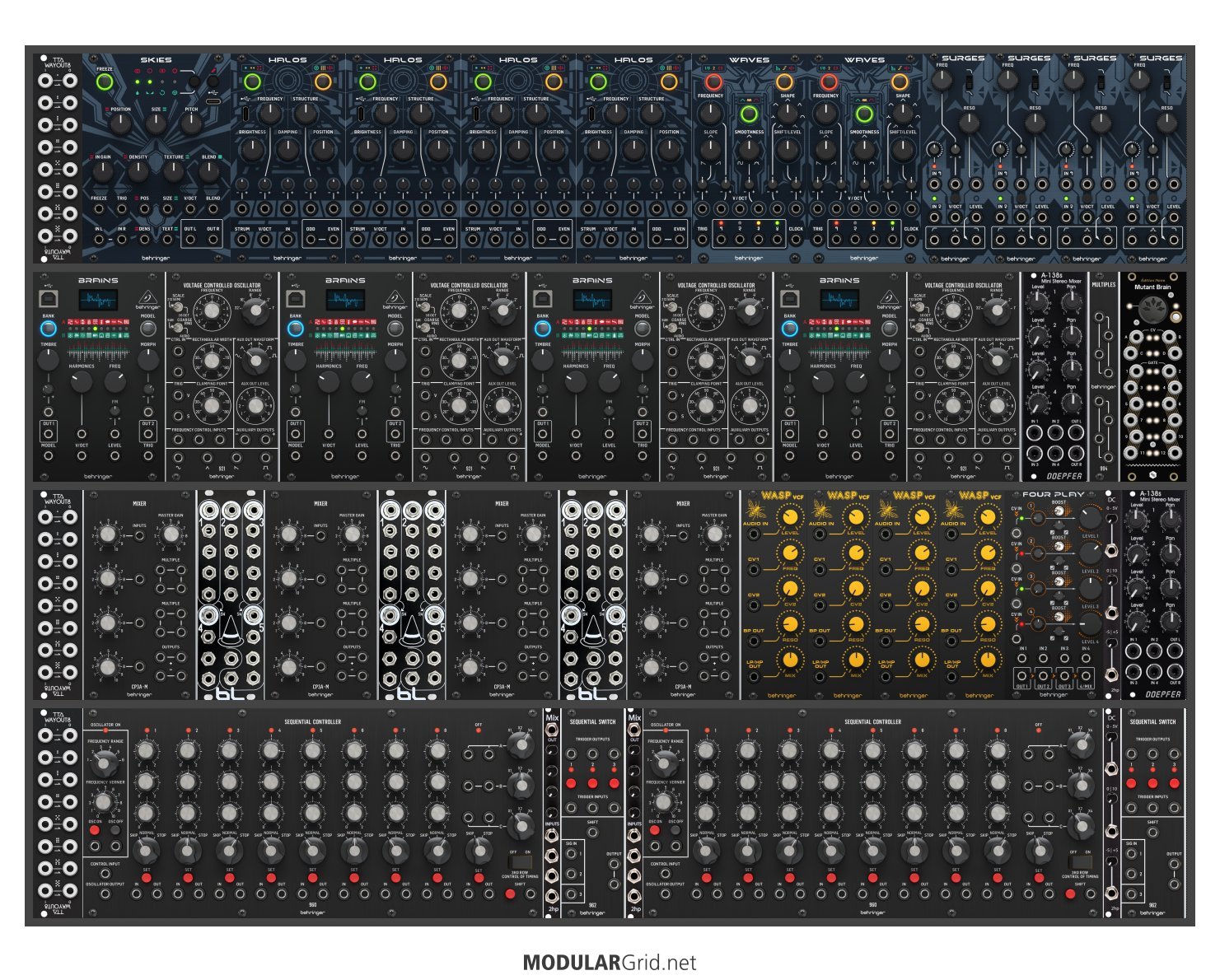Click the CLOCK jack on the right Waves

pos(911,240)
